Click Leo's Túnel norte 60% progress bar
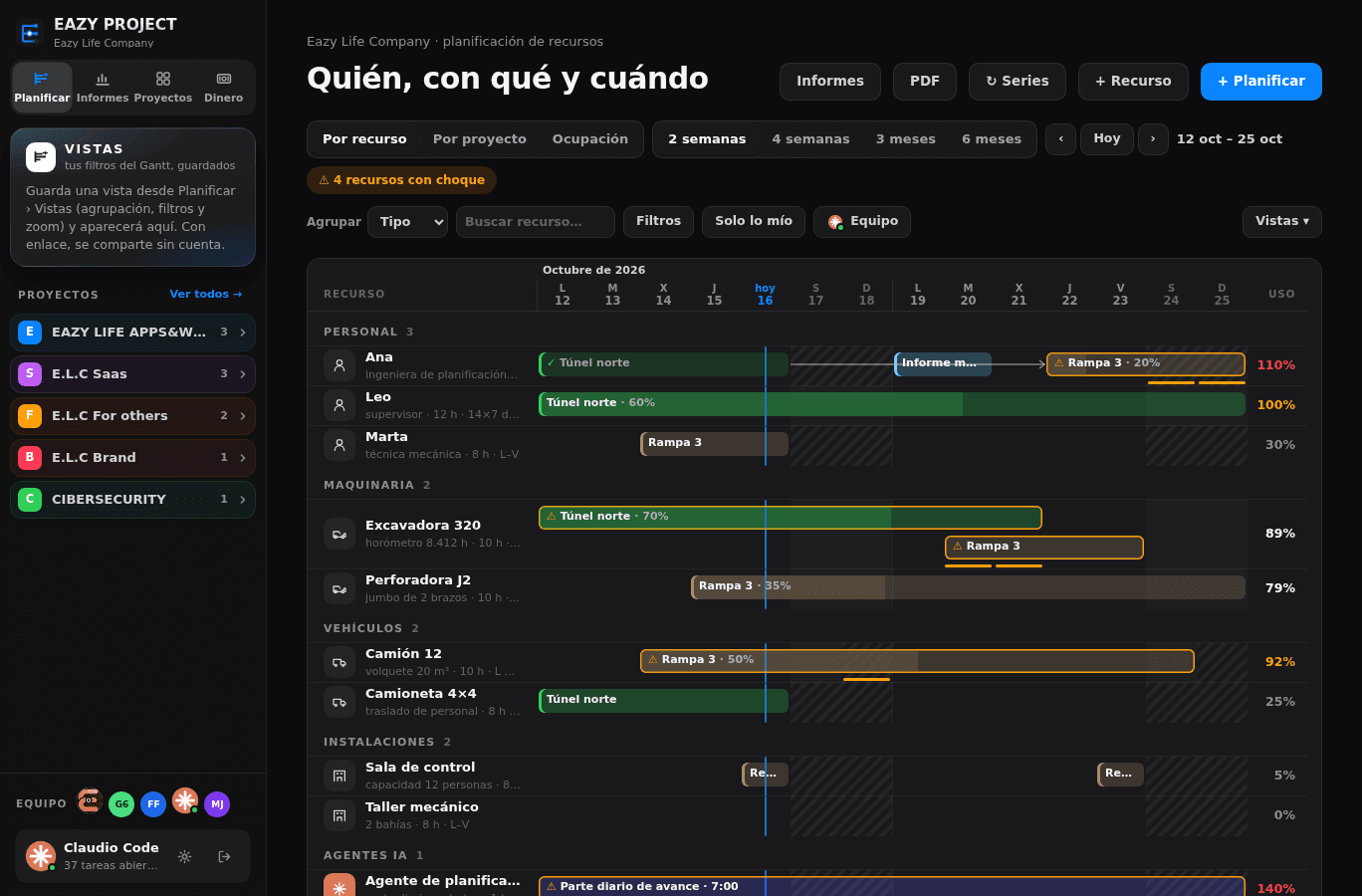The image size is (1362, 896). [x=892, y=404]
